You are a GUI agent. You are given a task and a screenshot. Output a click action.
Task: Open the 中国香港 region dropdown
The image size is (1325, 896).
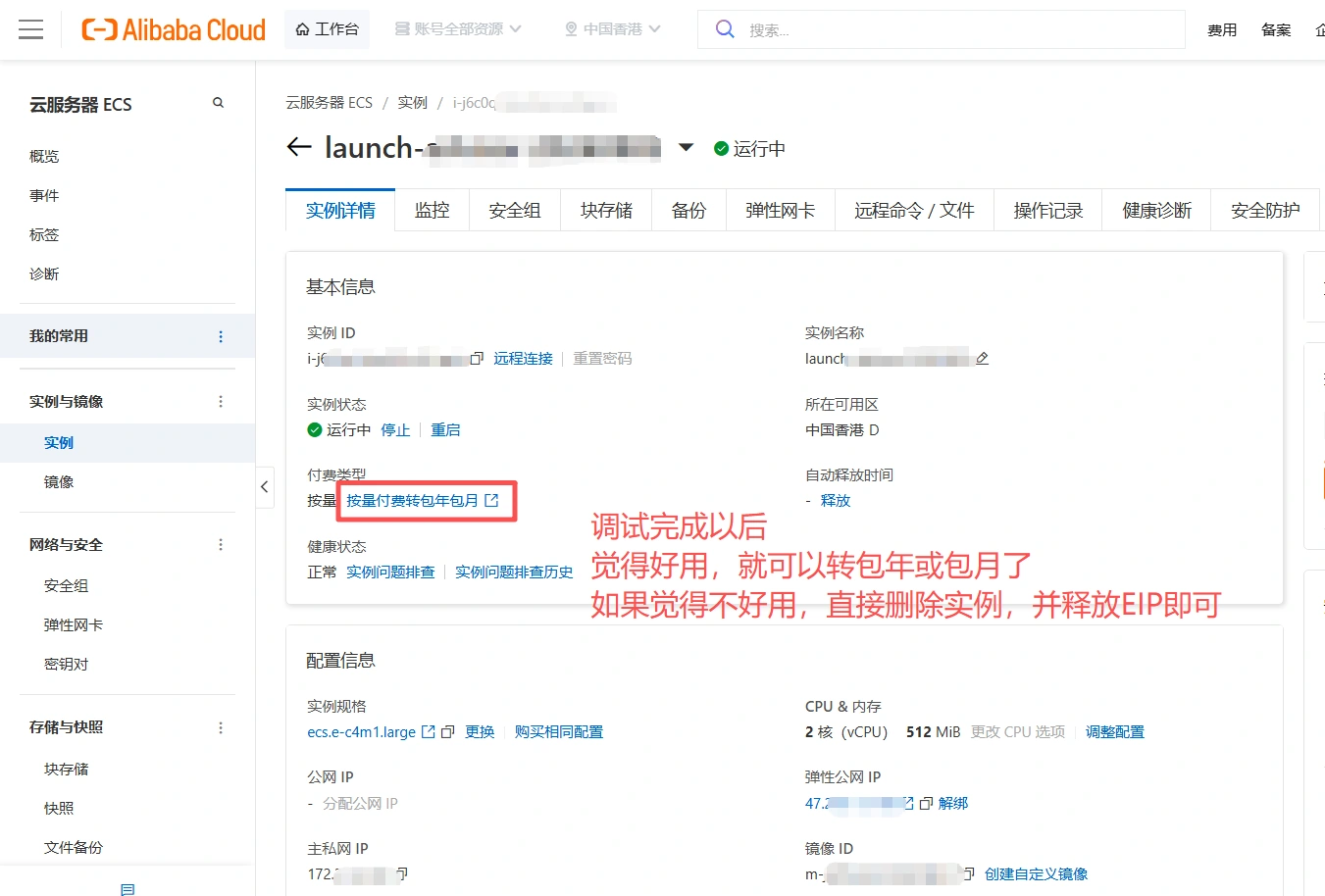coord(613,29)
